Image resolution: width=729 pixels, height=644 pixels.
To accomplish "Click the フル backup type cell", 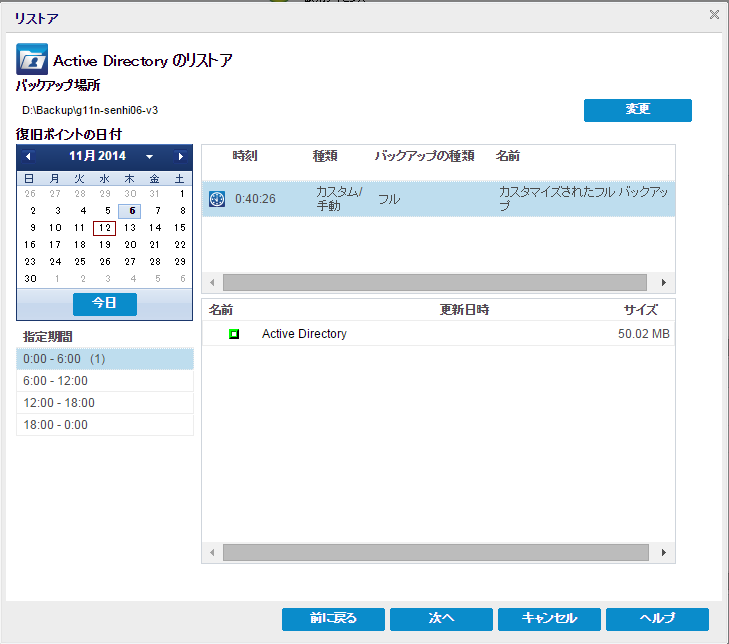I will [x=389, y=199].
